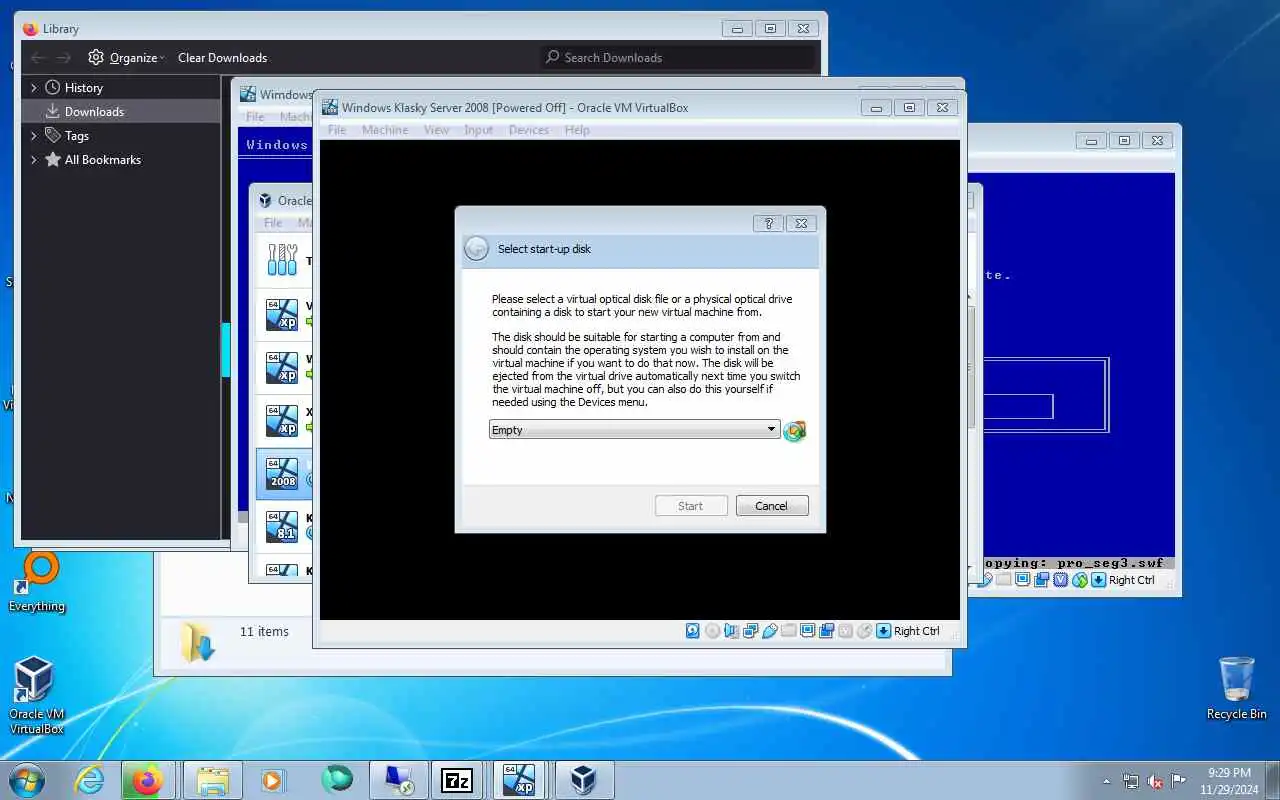Image resolution: width=1280 pixels, height=800 pixels.
Task: Click display indicator icon in Klasky Server status bar
Action: [807, 631]
